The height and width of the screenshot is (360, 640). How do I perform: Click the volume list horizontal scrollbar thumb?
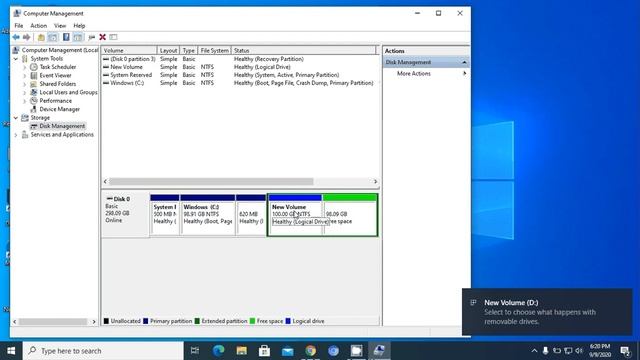211,182
